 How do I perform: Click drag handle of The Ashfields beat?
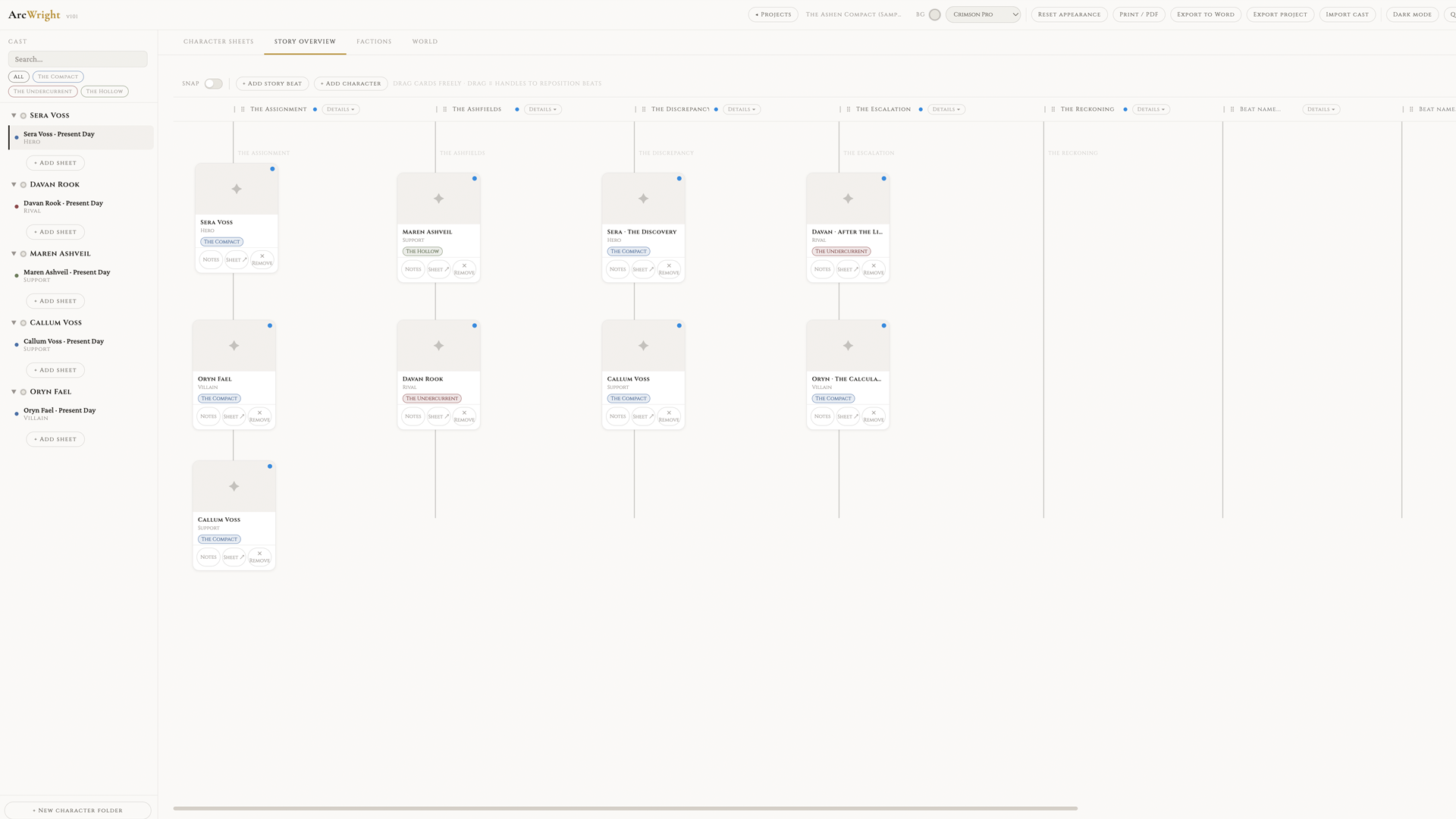click(444, 109)
